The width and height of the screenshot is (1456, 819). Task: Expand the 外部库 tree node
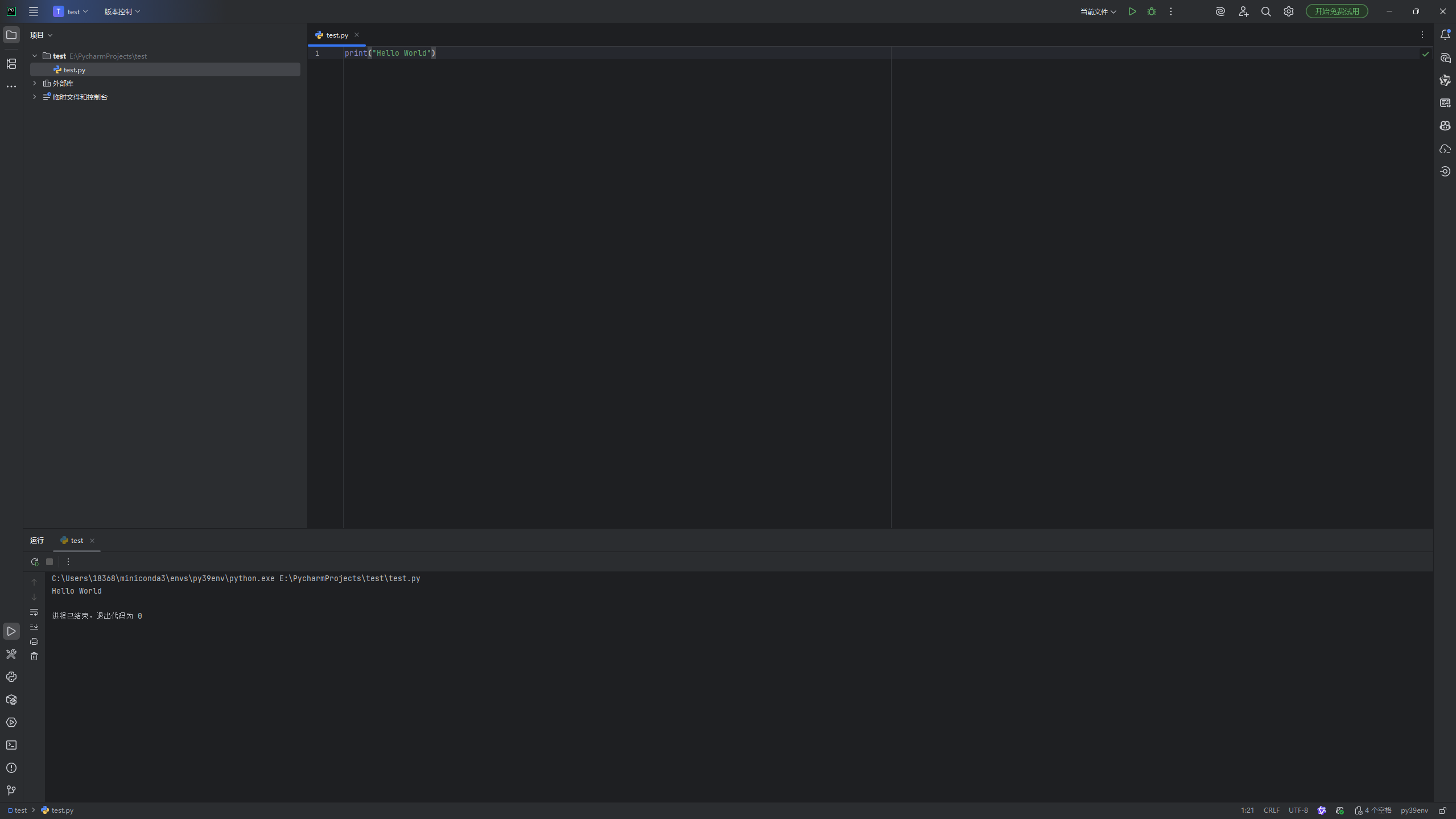coord(35,83)
